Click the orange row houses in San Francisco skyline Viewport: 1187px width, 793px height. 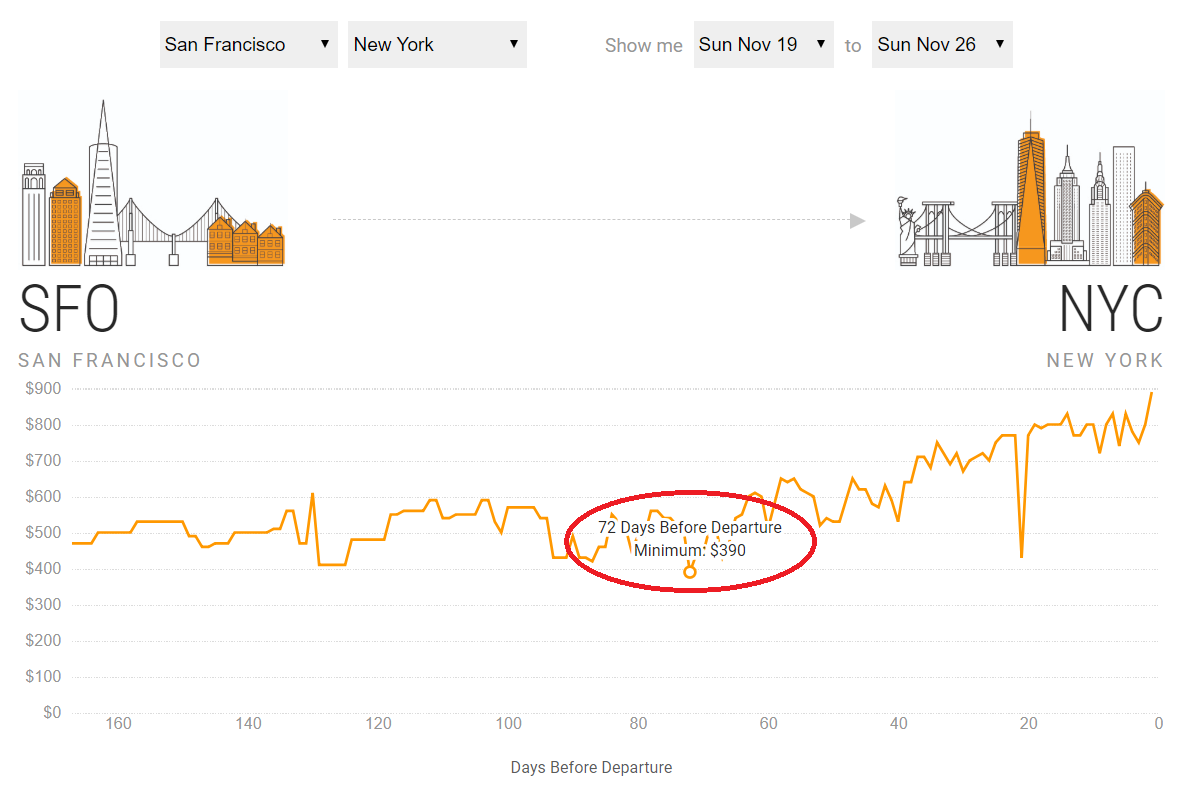pos(245,242)
